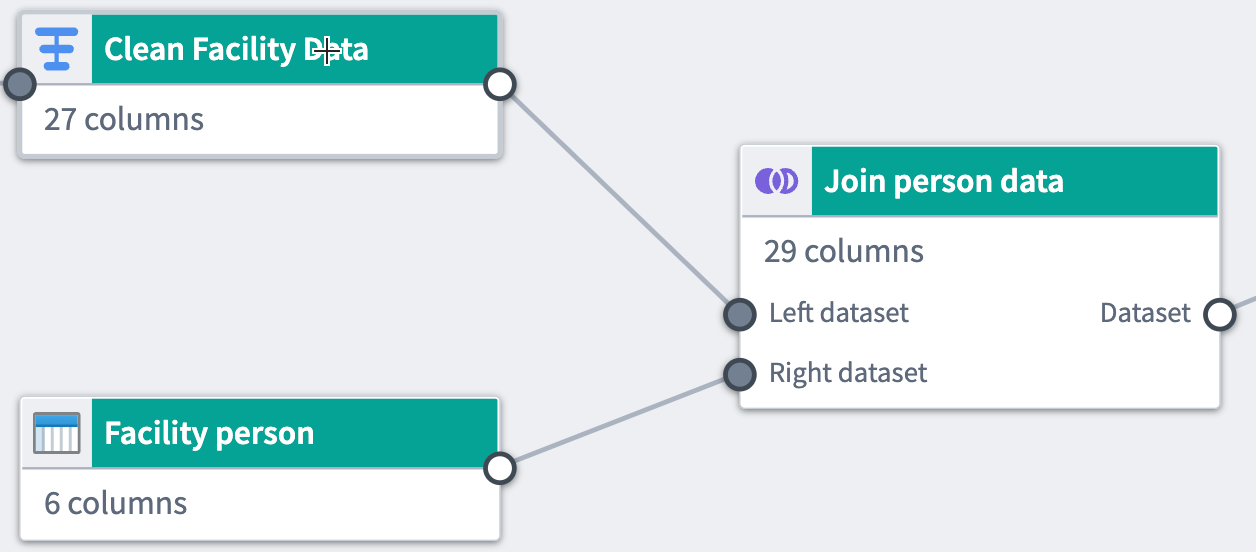
Task: Click the Left dataset label
Action: (839, 313)
